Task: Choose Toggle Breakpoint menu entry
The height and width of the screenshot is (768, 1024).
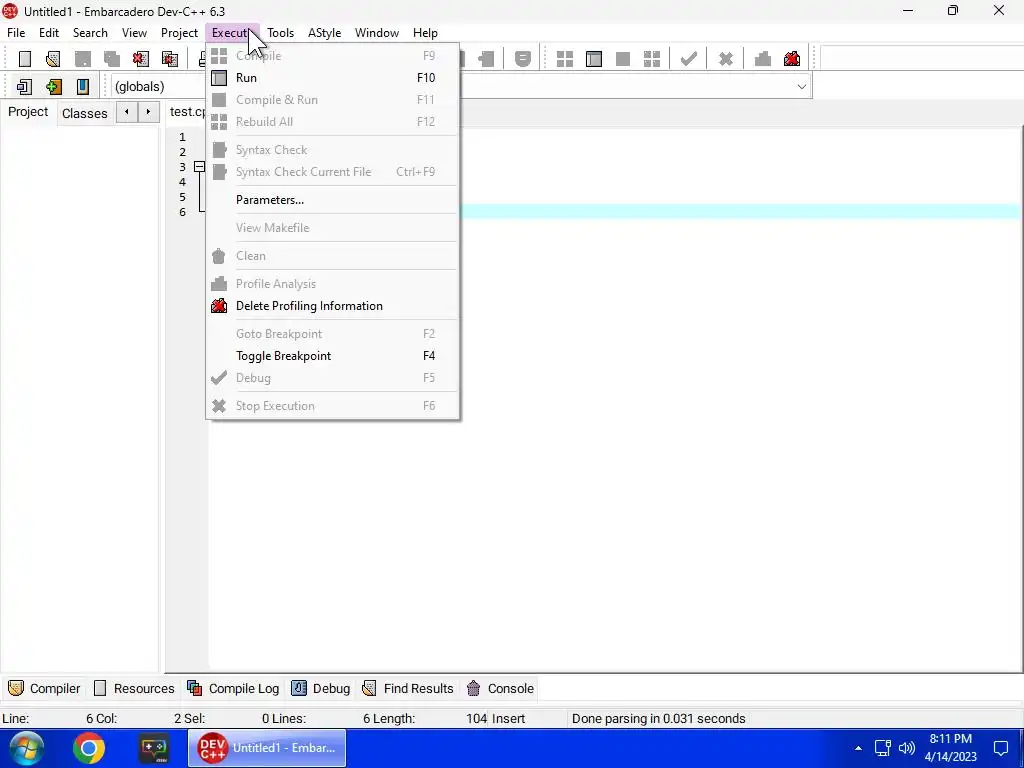Action: pos(332,356)
